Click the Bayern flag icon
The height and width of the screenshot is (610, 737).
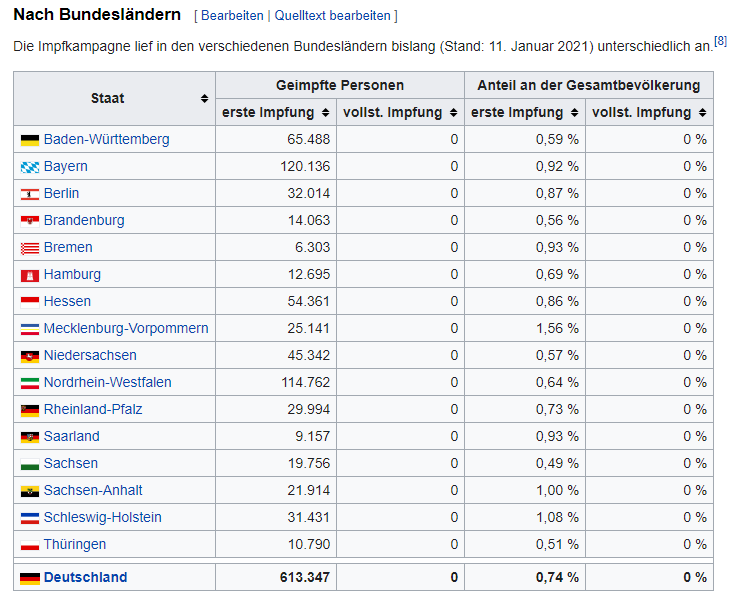point(30,167)
